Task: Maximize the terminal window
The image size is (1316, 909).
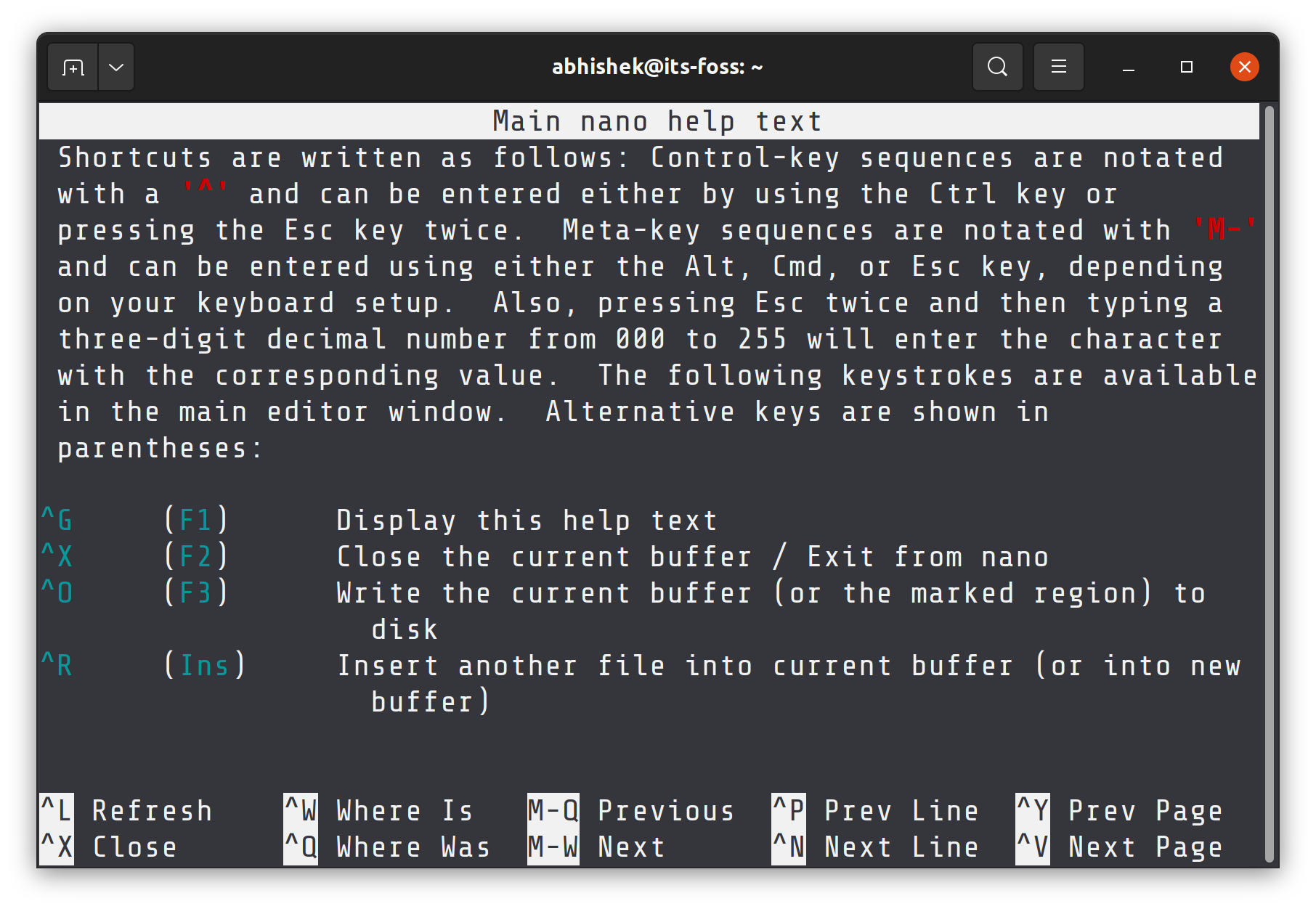Action: point(1186,68)
